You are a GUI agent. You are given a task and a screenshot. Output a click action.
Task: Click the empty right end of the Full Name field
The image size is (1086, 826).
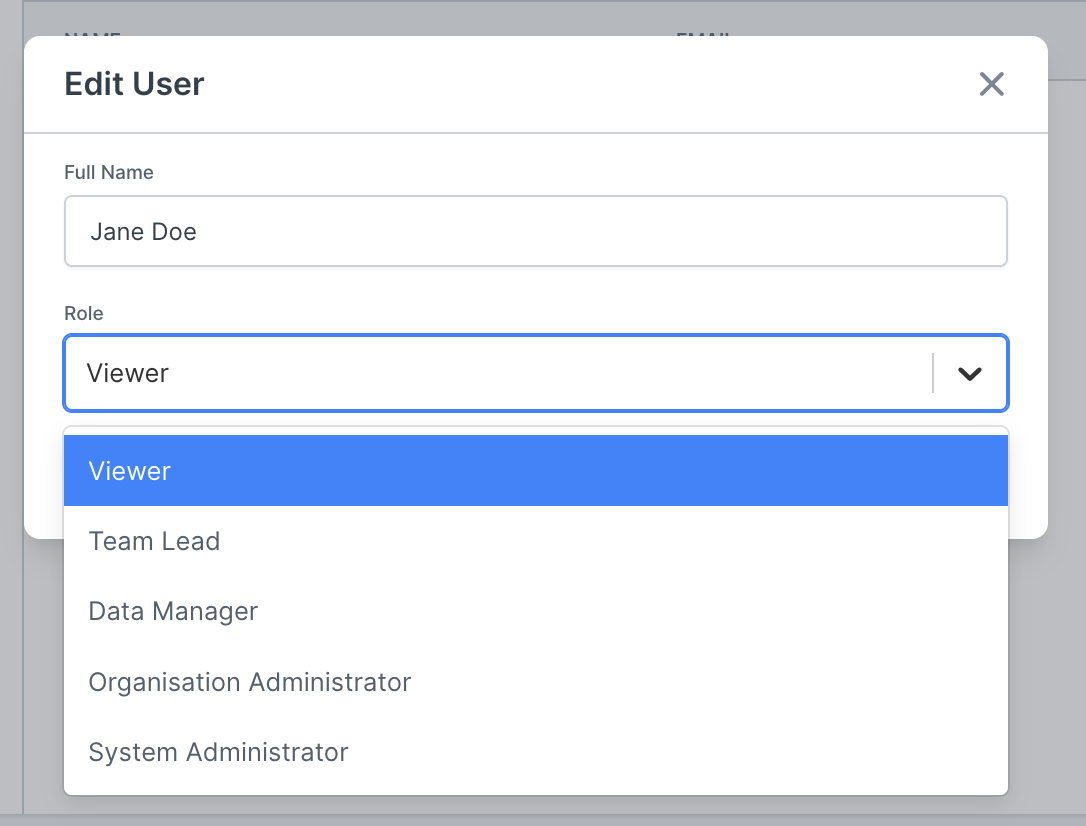[900, 232]
